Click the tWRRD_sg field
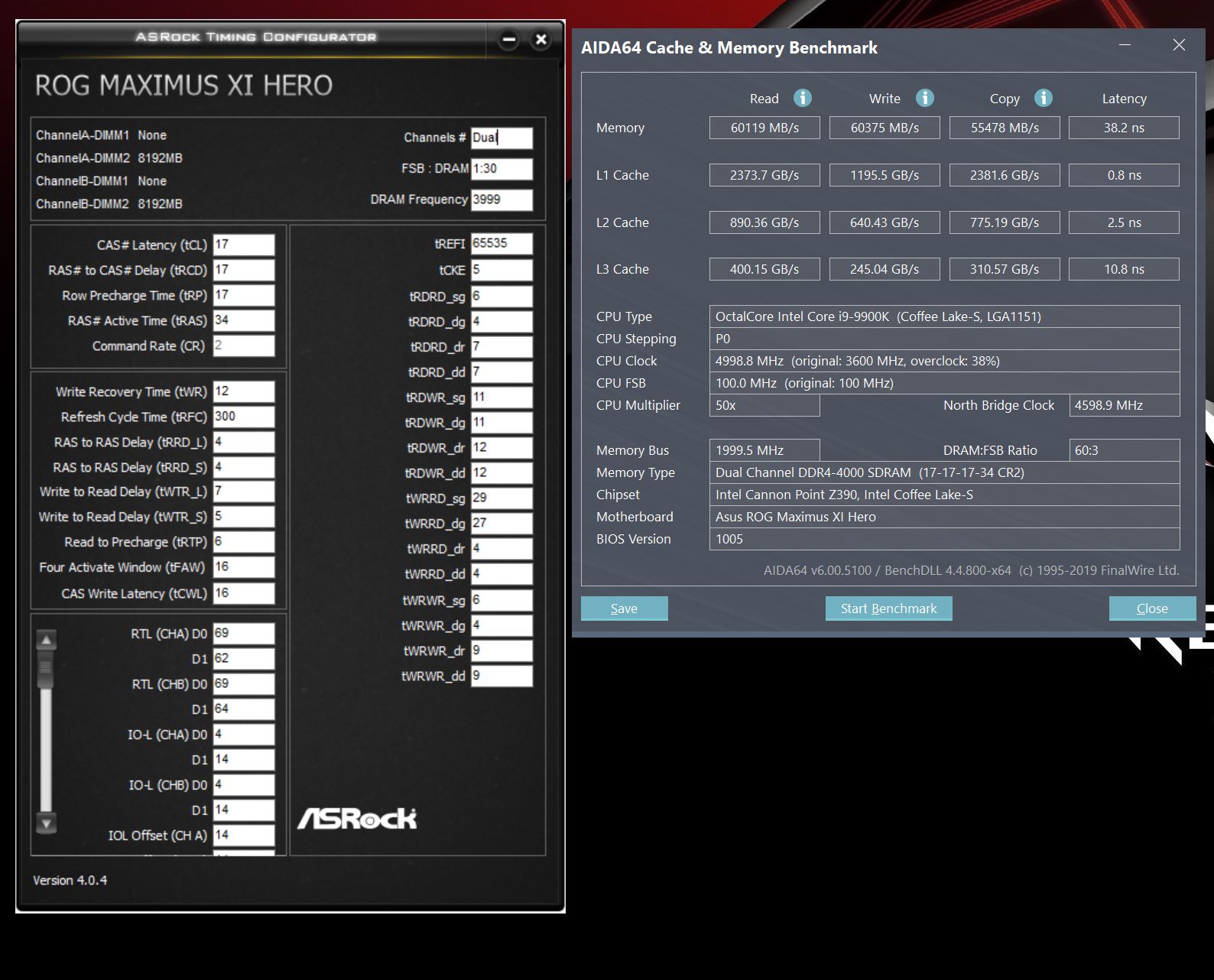Viewport: 1214px width, 980px height. [x=502, y=498]
